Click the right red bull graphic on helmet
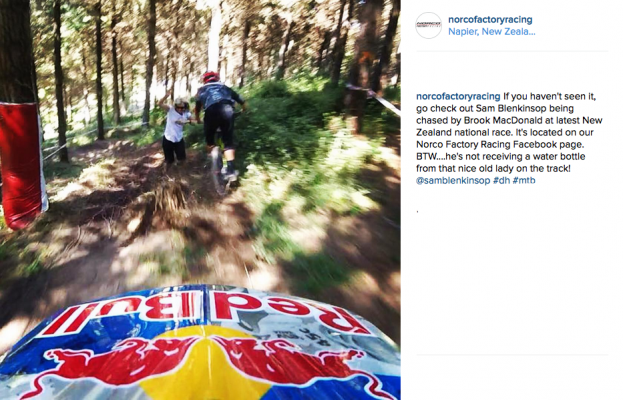Viewport: 623px width, 400px height. 294,363
